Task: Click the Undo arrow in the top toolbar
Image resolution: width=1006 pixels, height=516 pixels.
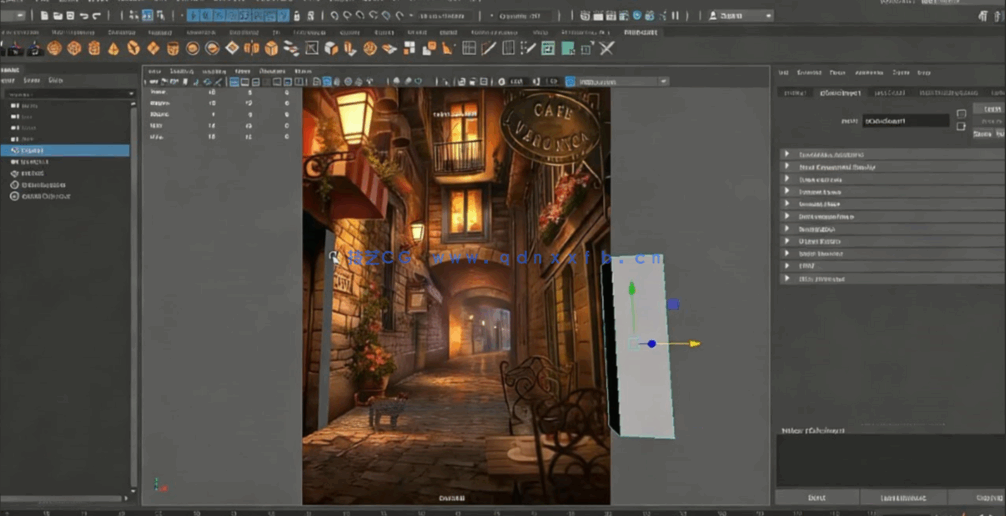Action: [84, 16]
